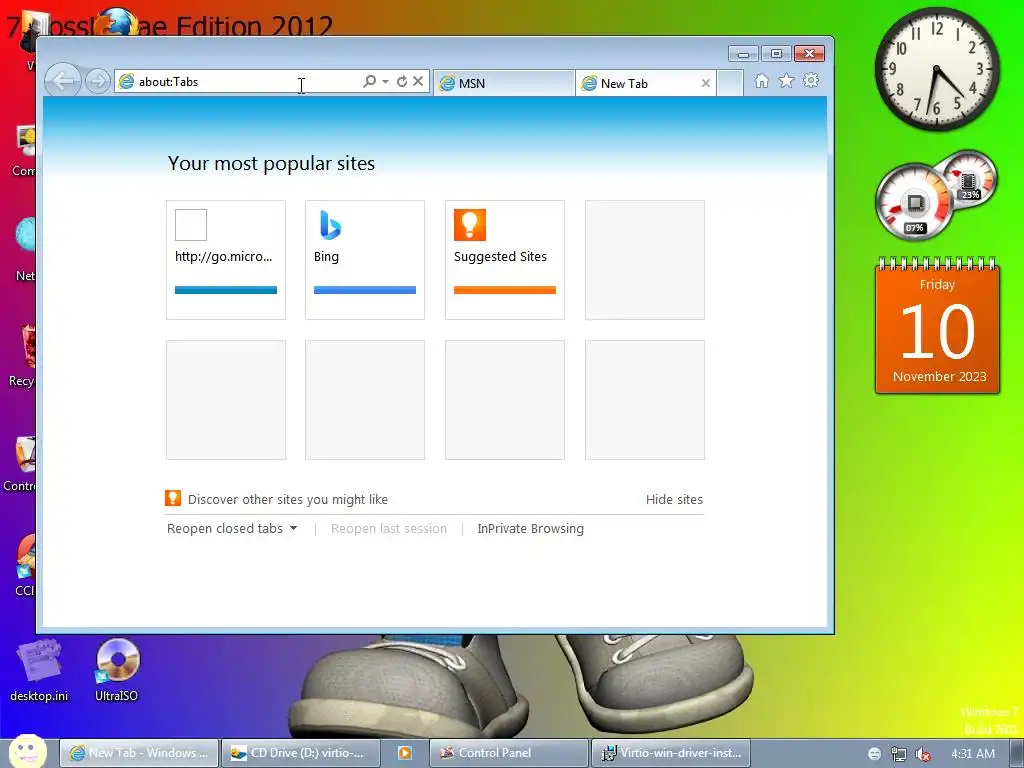
Task: Click the 4:31 AM taskbar clock
Action: click(x=972, y=754)
